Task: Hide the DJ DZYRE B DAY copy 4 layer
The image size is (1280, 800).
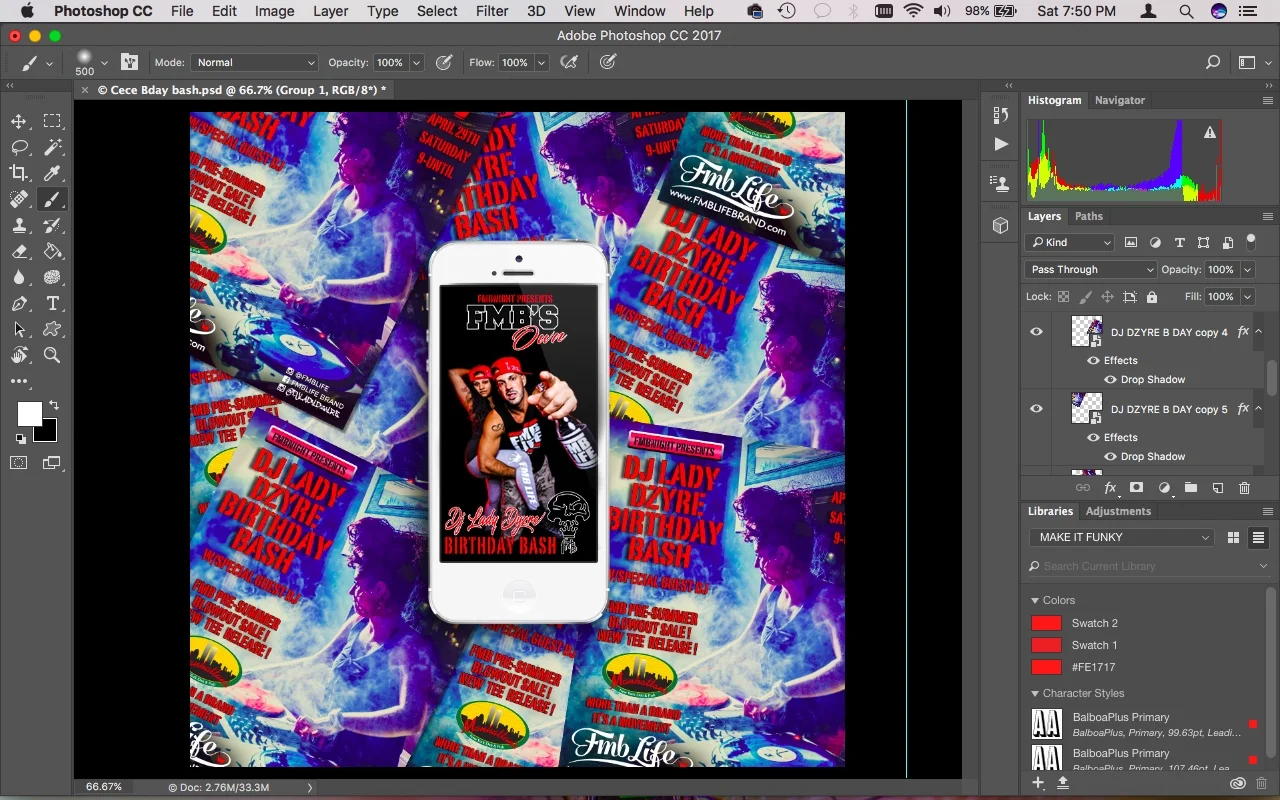Action: pyautogui.click(x=1036, y=332)
